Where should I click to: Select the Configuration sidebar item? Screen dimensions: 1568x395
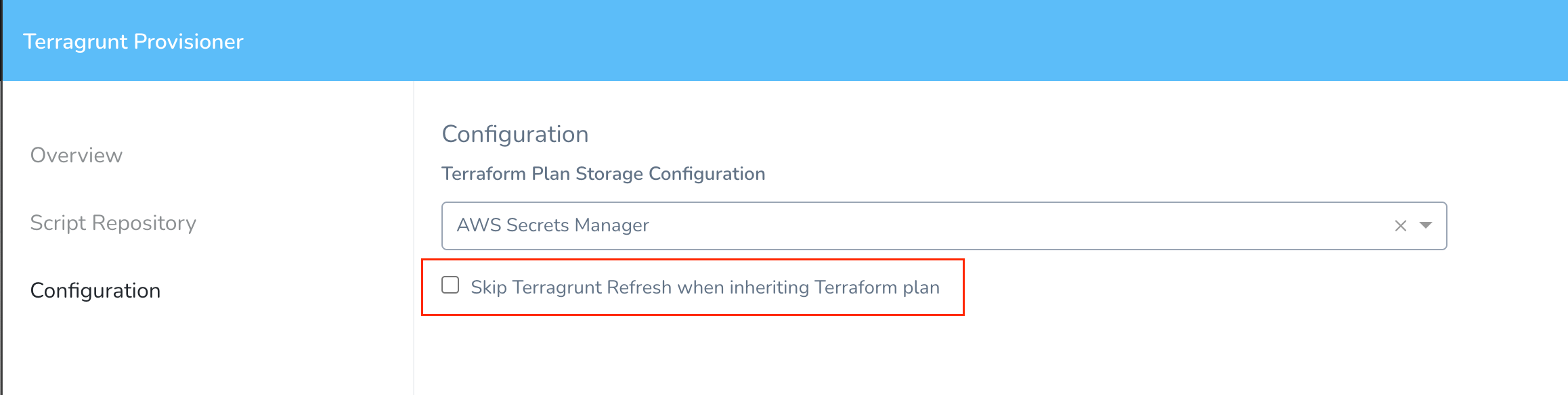pos(95,290)
